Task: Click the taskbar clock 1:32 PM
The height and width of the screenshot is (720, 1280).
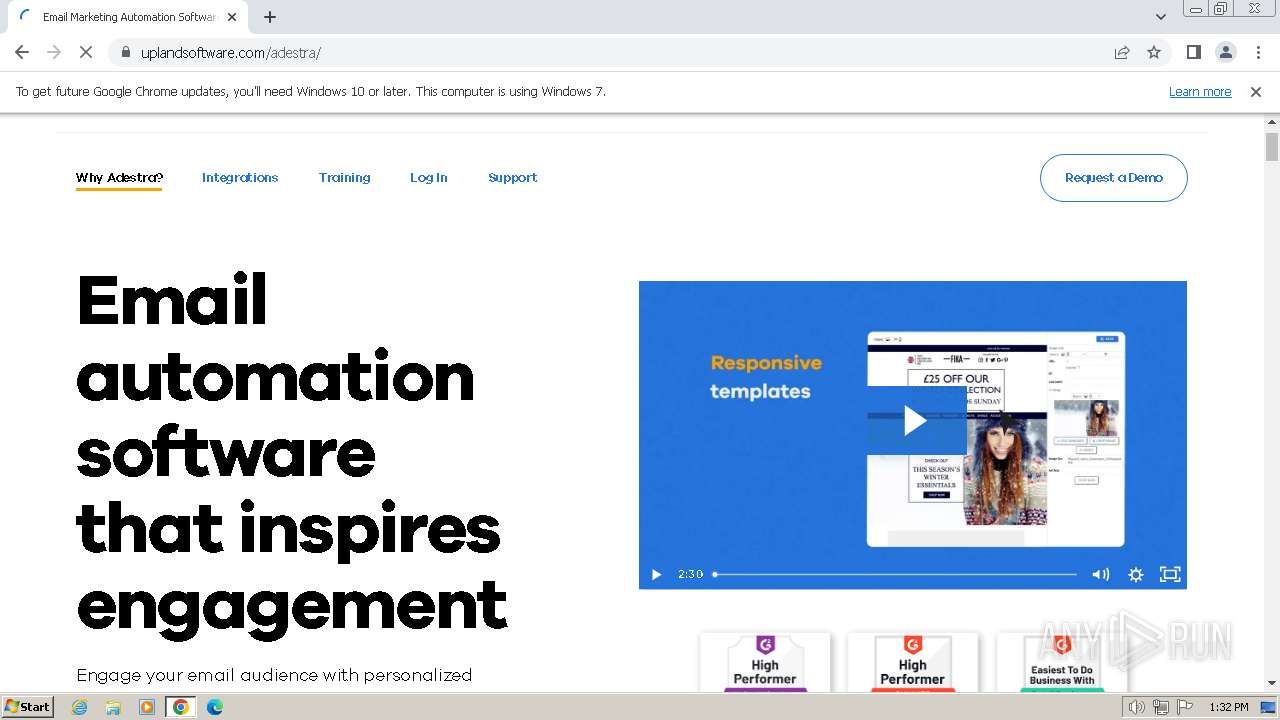Action: 1229,707
